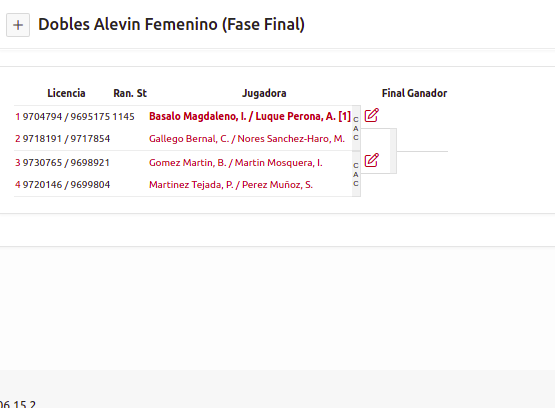This screenshot has width=555, height=408.
Task: Click the Jugadora column header
Action: pos(264,93)
